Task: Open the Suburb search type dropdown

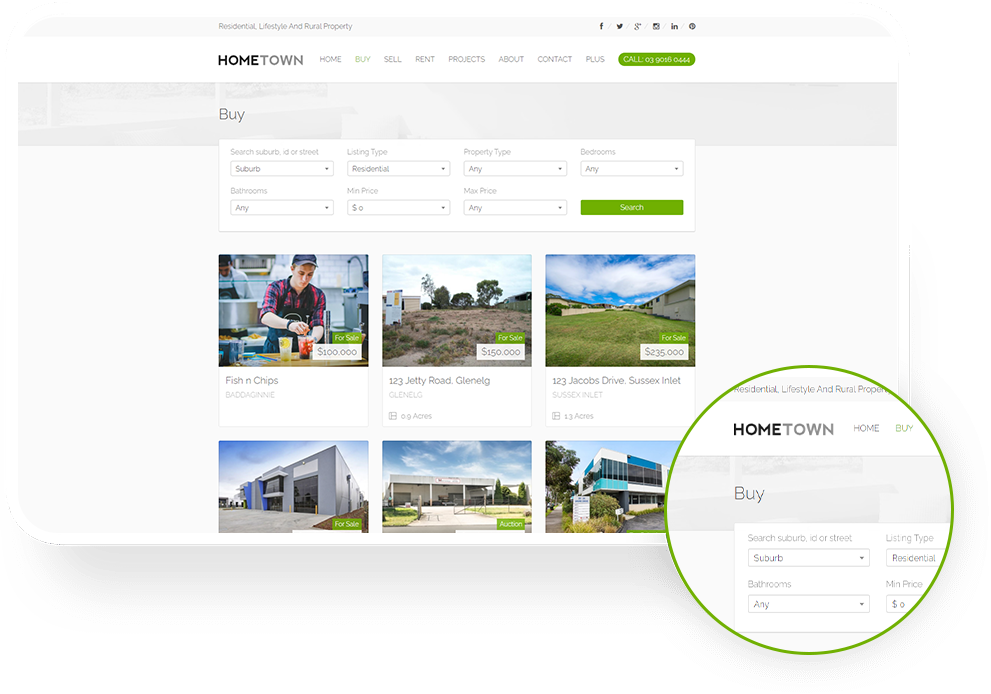Action: coord(281,169)
